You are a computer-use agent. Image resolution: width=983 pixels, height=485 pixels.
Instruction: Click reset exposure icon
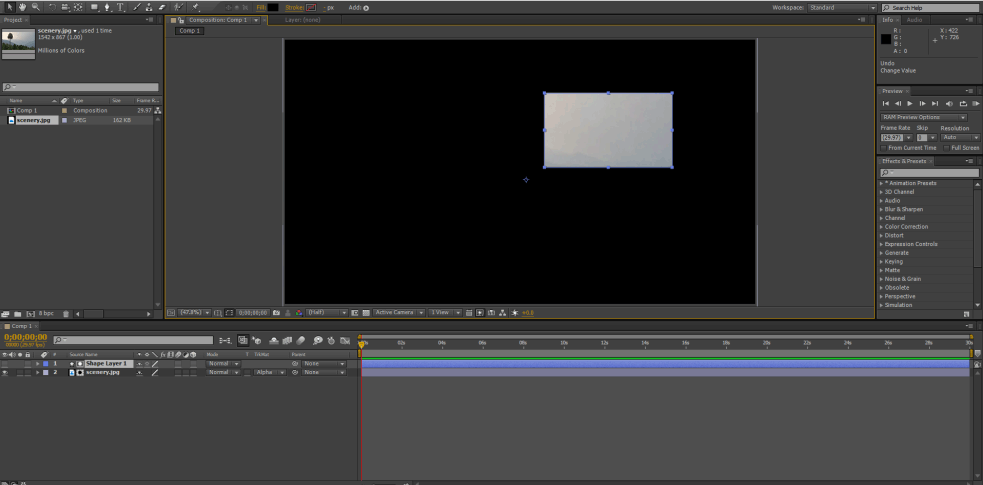[x=515, y=312]
